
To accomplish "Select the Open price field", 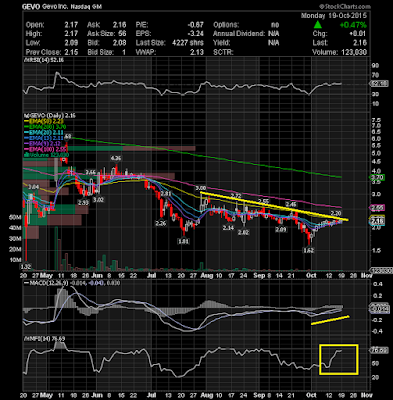I will coord(52,25).
